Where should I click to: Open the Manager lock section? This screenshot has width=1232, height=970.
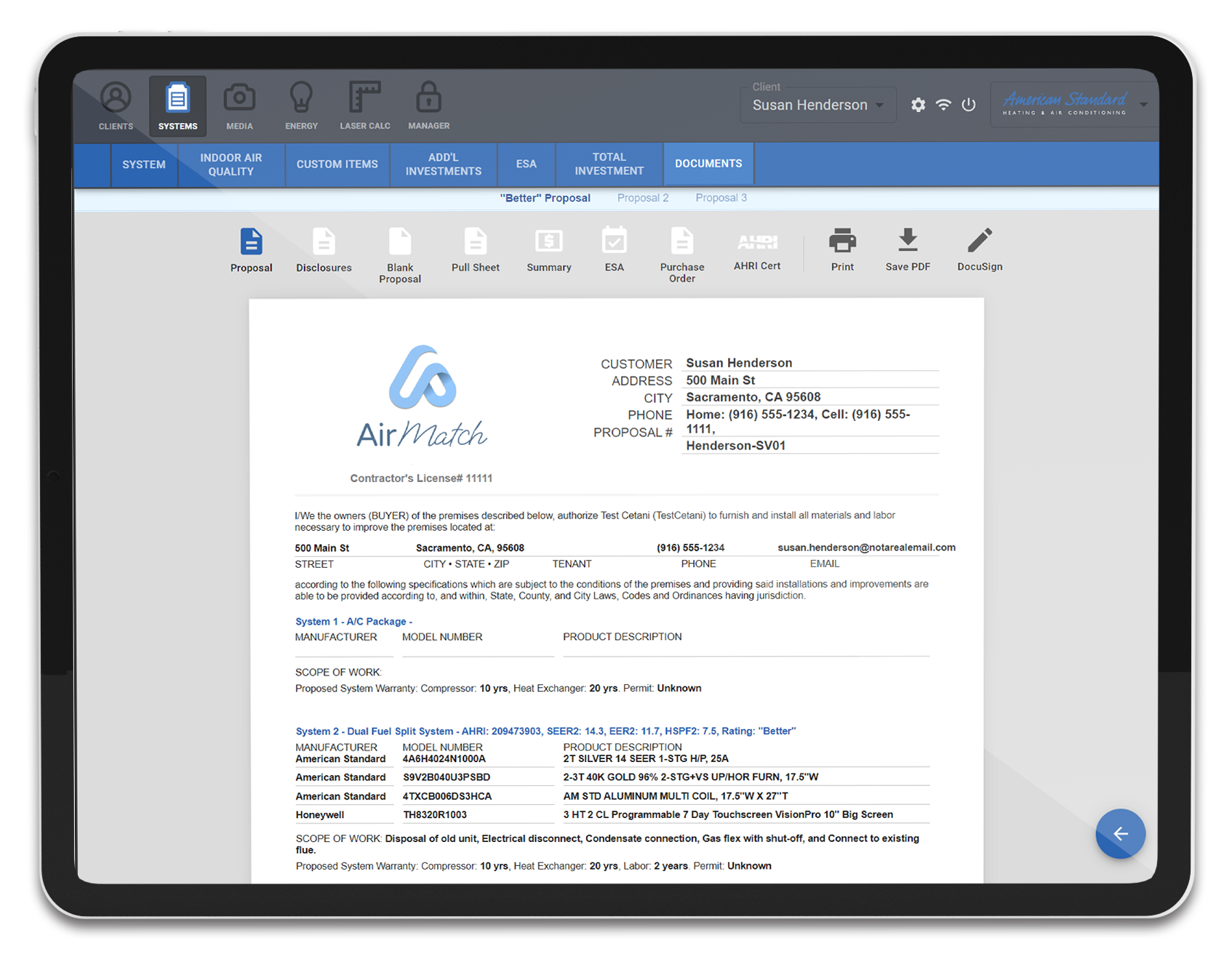pyautogui.click(x=428, y=105)
